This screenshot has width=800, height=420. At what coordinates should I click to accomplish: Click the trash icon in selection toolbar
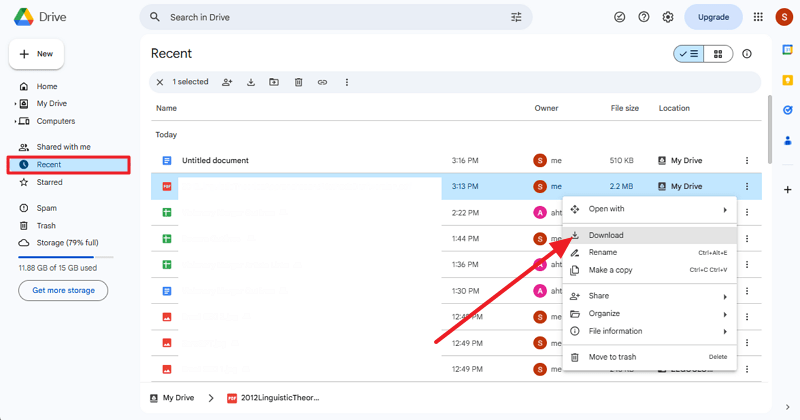pos(298,82)
